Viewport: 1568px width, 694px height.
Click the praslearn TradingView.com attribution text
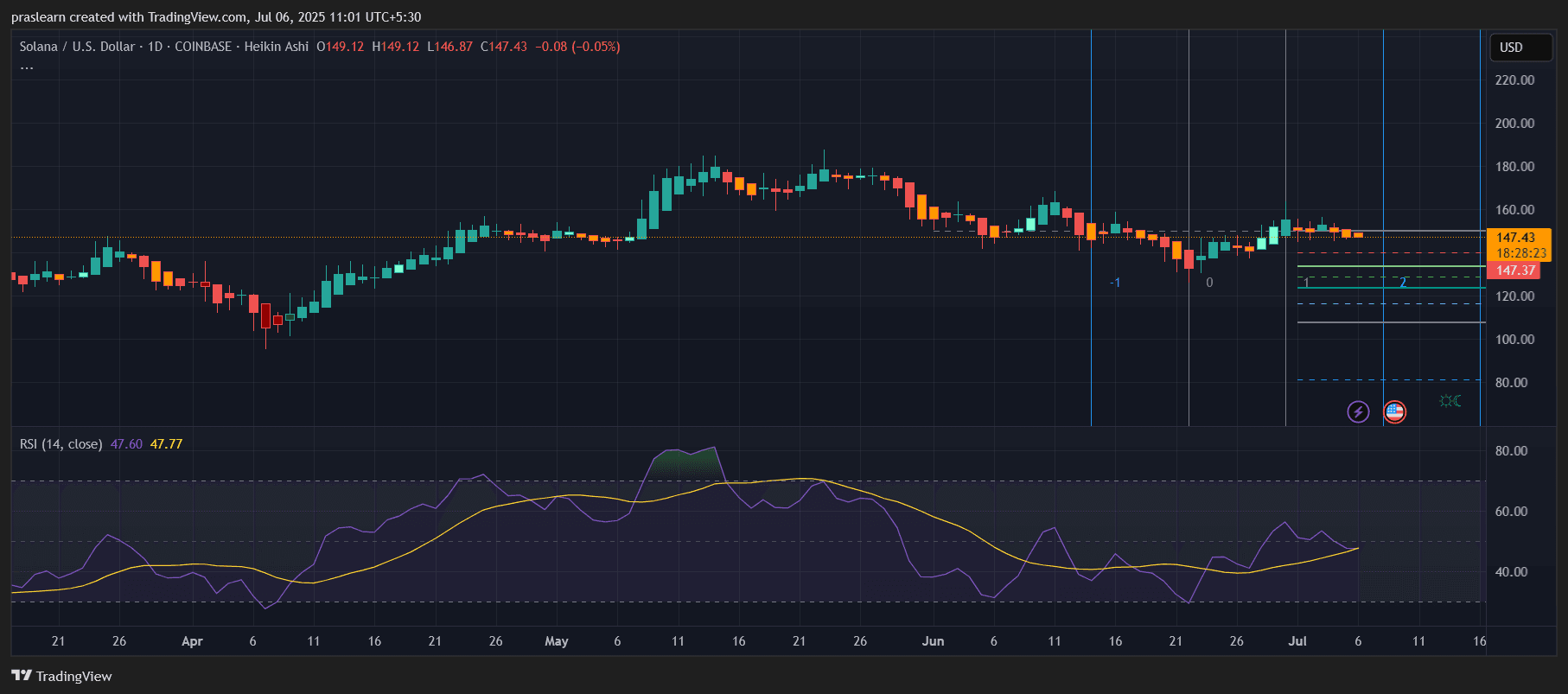coord(216,17)
